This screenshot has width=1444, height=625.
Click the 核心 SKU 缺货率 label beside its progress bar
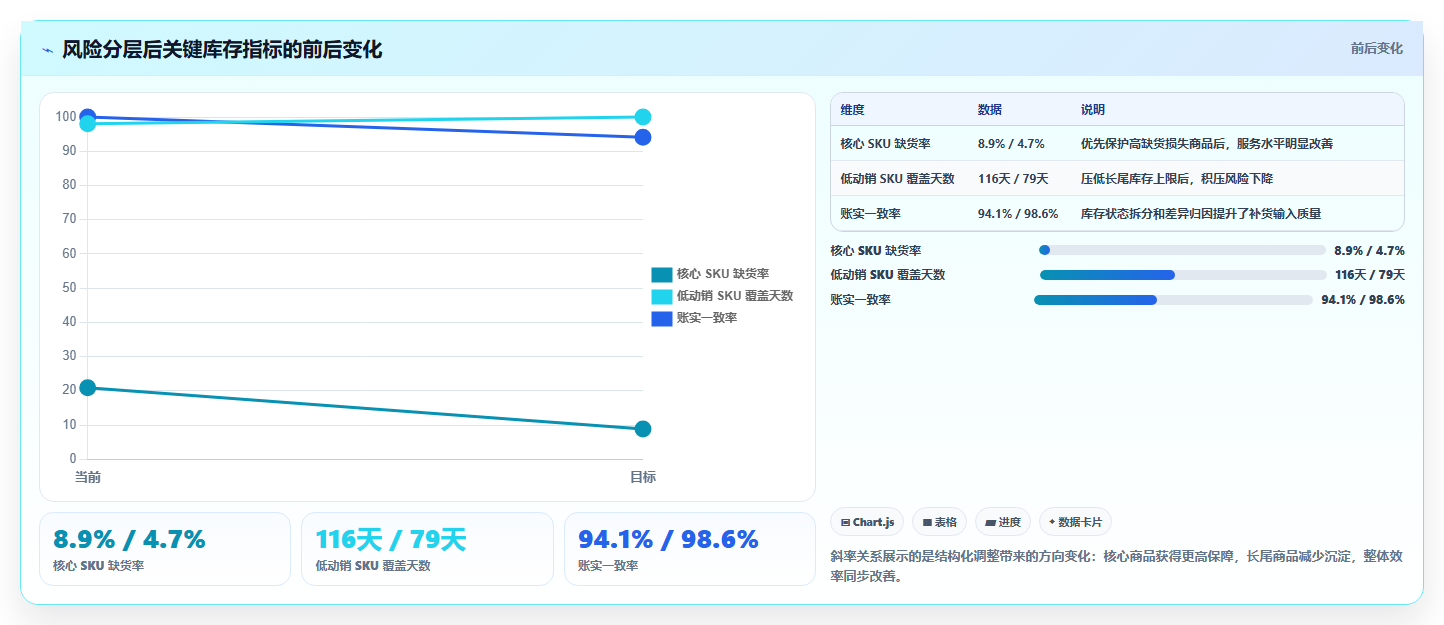click(x=875, y=251)
